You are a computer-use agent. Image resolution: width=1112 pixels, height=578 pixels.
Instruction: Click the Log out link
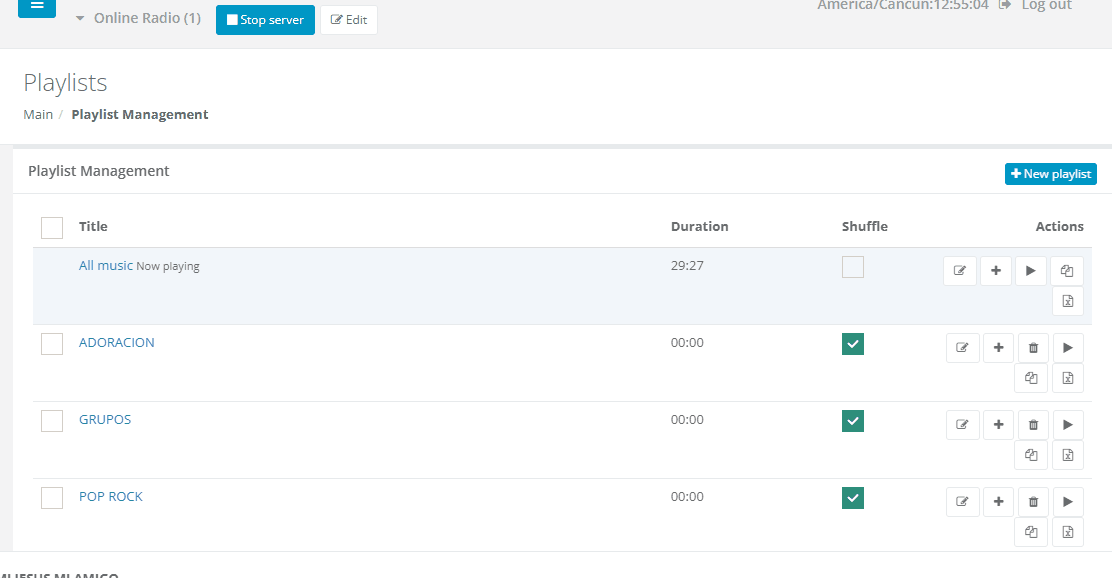point(1047,6)
